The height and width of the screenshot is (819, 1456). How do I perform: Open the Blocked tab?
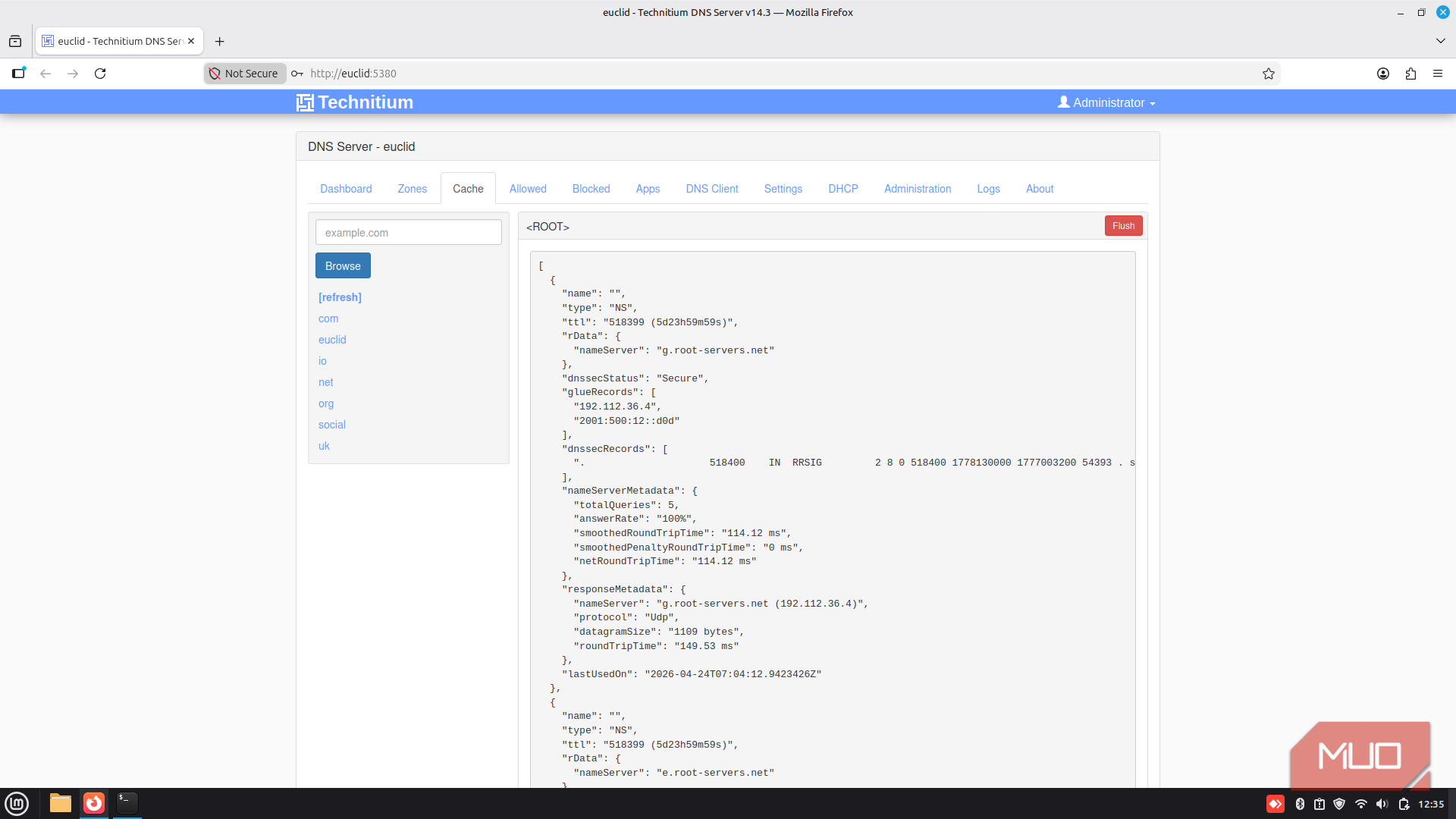tap(591, 189)
